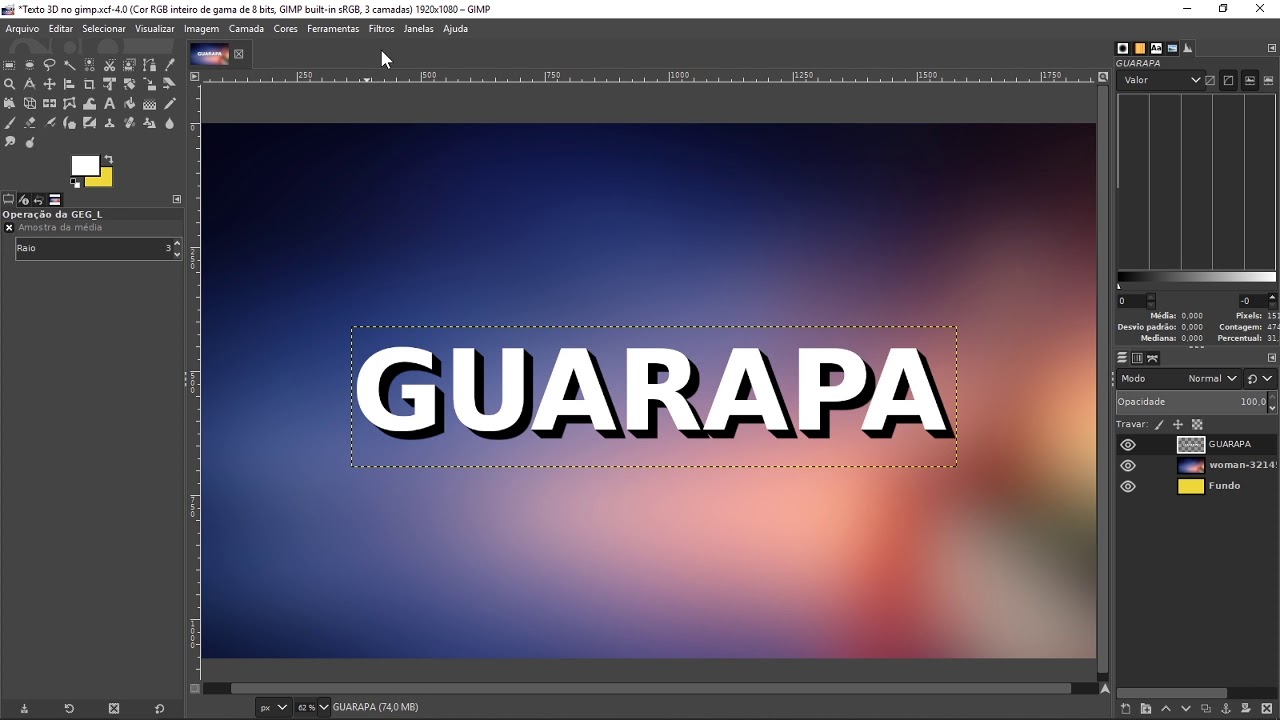Select the Smudge tool

point(9,142)
